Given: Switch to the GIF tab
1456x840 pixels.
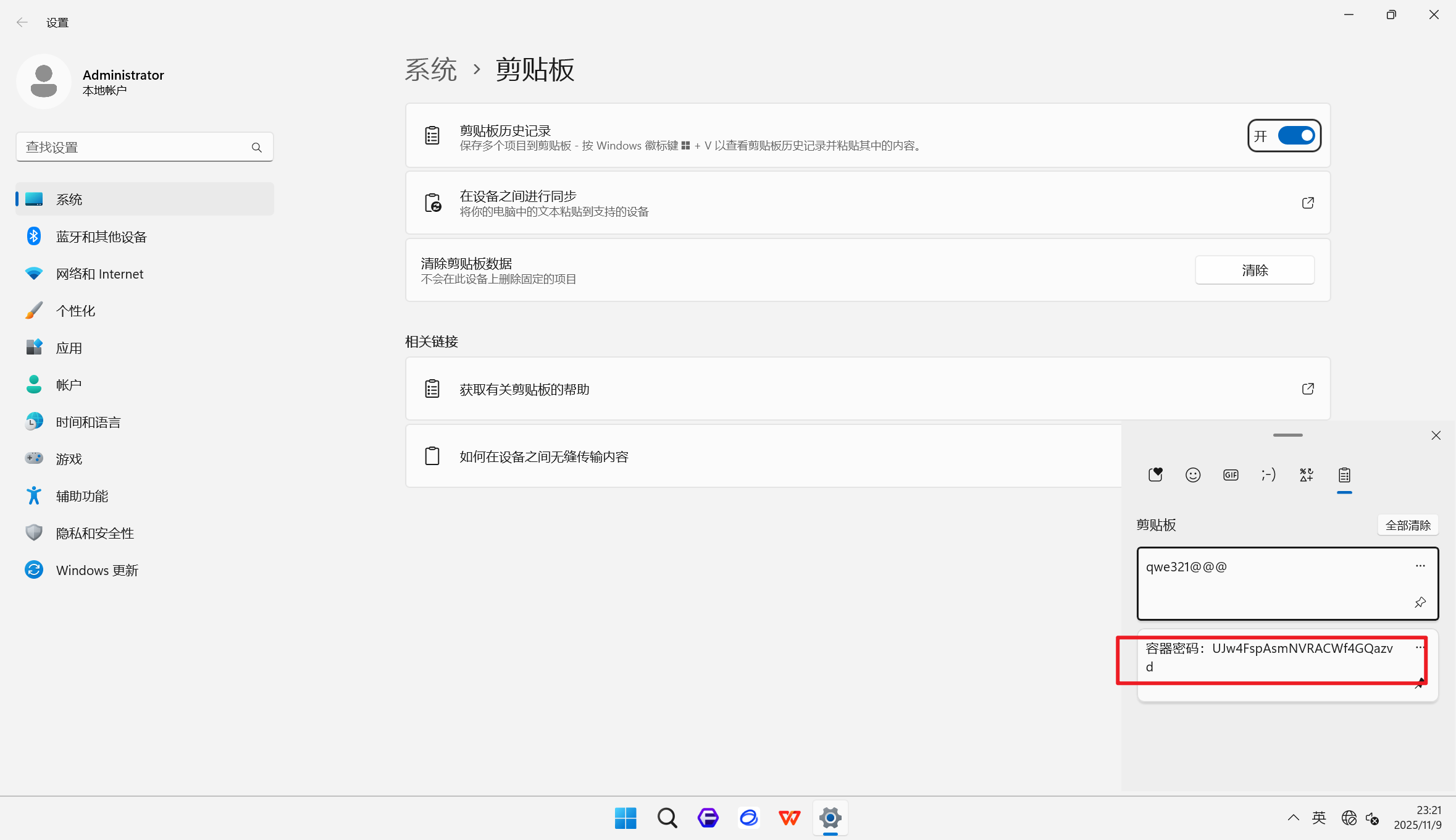Looking at the screenshot, I should 1231,474.
